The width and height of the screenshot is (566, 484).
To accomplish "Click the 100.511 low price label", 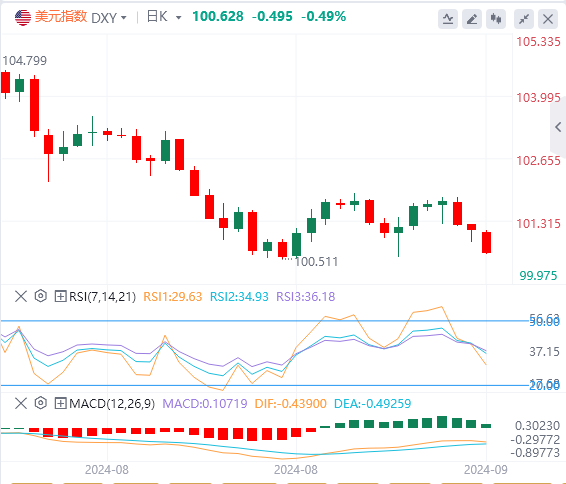I will point(316,262).
